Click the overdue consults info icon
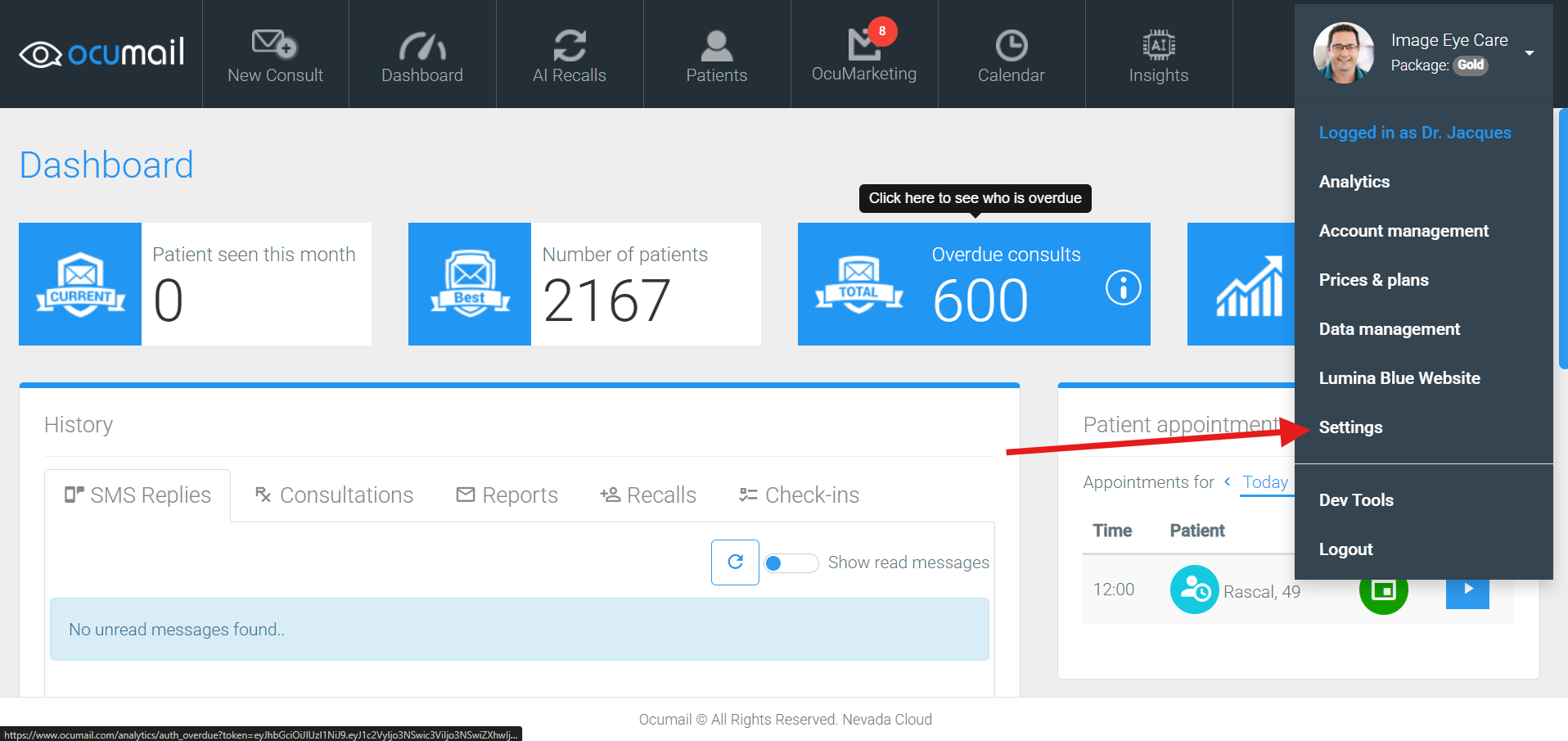This screenshot has height=741, width=1568. pyautogui.click(x=1124, y=287)
